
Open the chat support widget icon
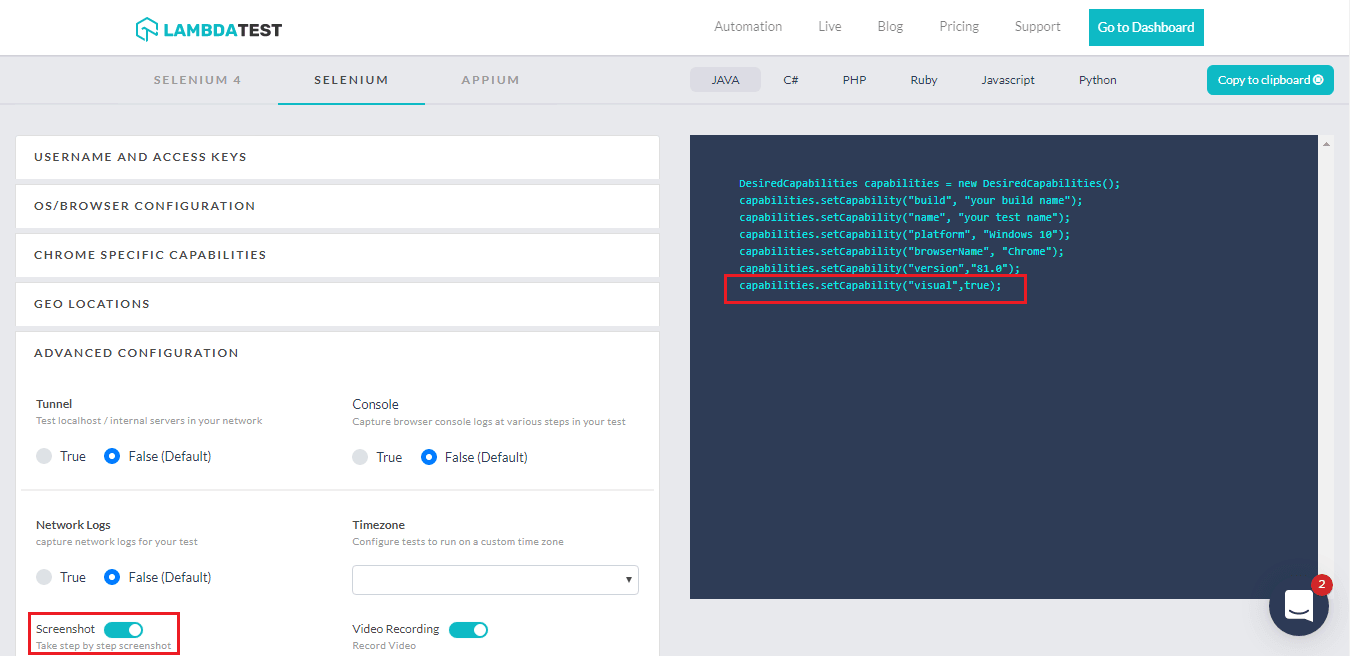coord(1298,605)
